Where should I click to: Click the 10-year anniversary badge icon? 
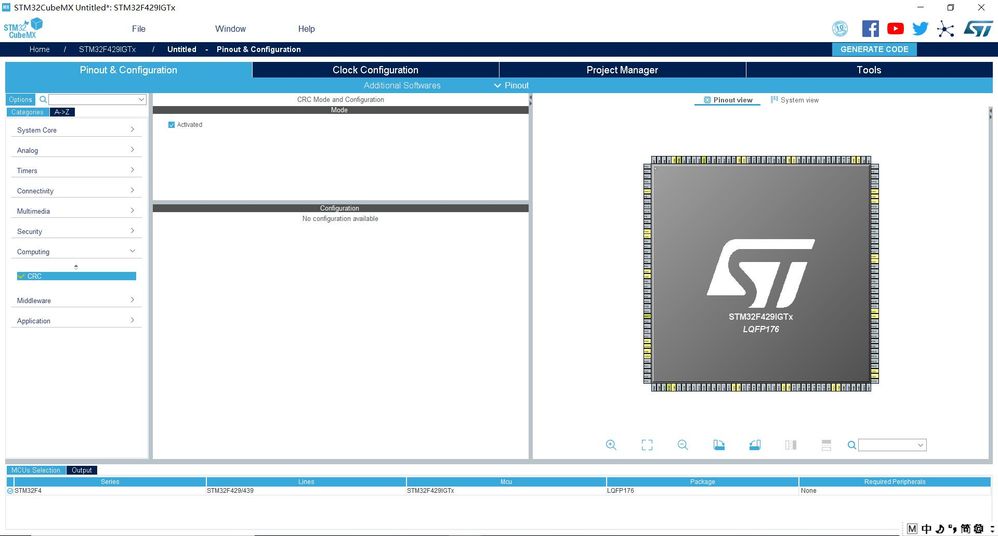coord(840,29)
